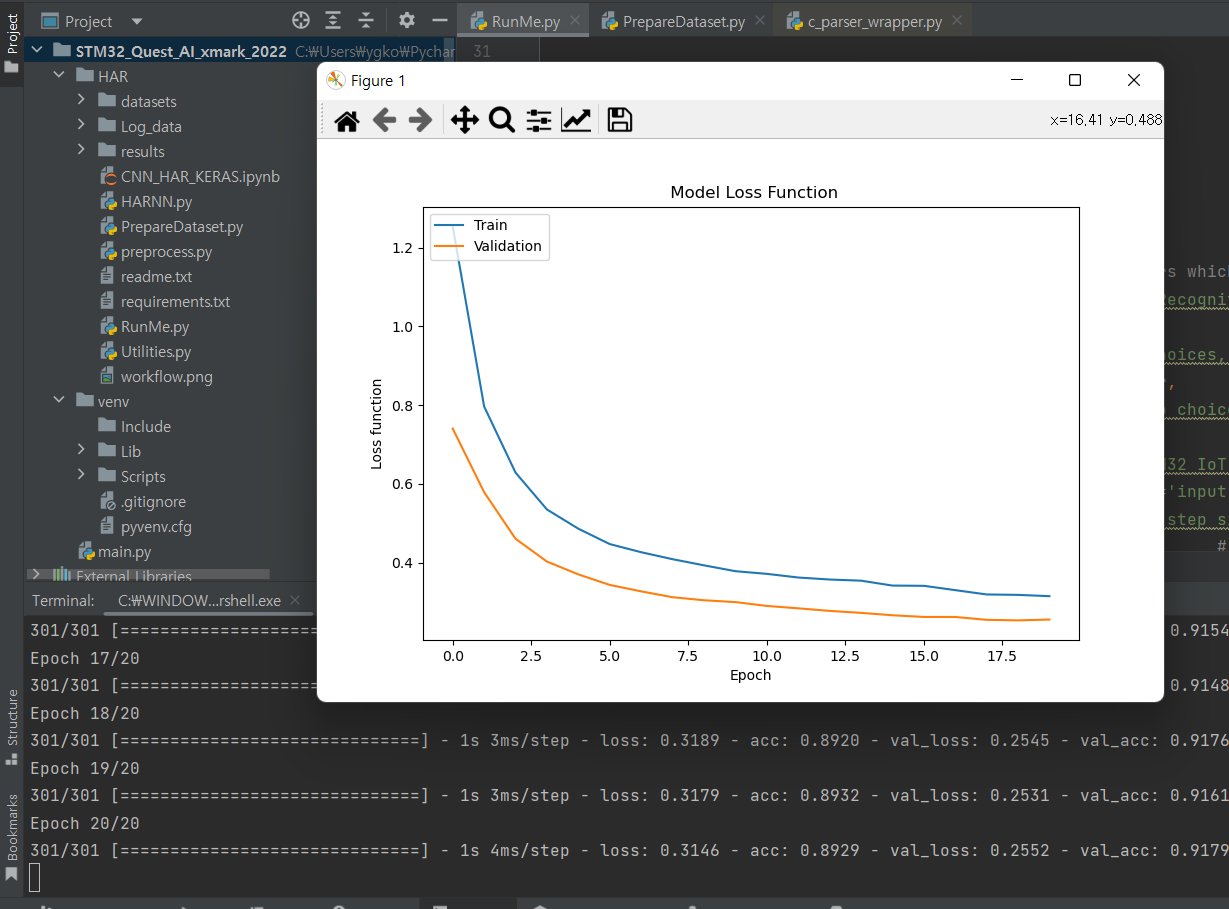Select the terminal powershell.exe tab
The width and height of the screenshot is (1229, 909).
(x=199, y=600)
